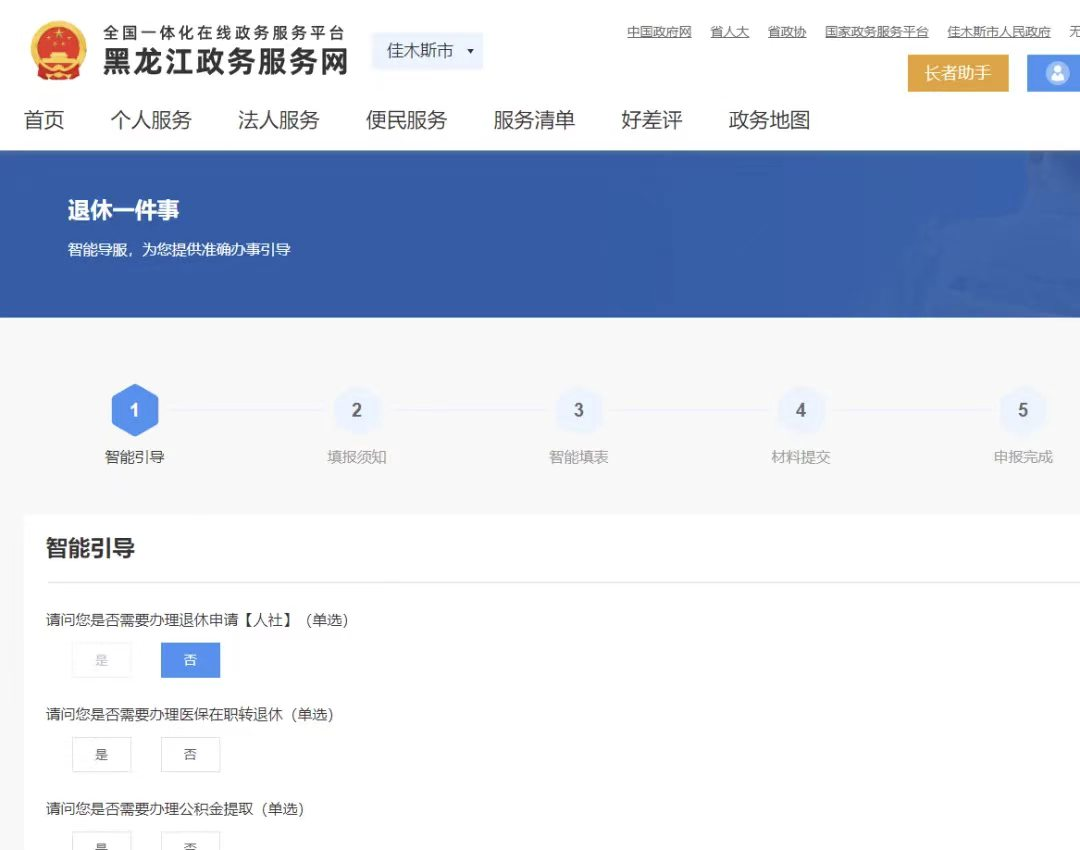Choose 否 for 医保在职转退休 question
Screen dimensions: 1080x850
click(190, 755)
